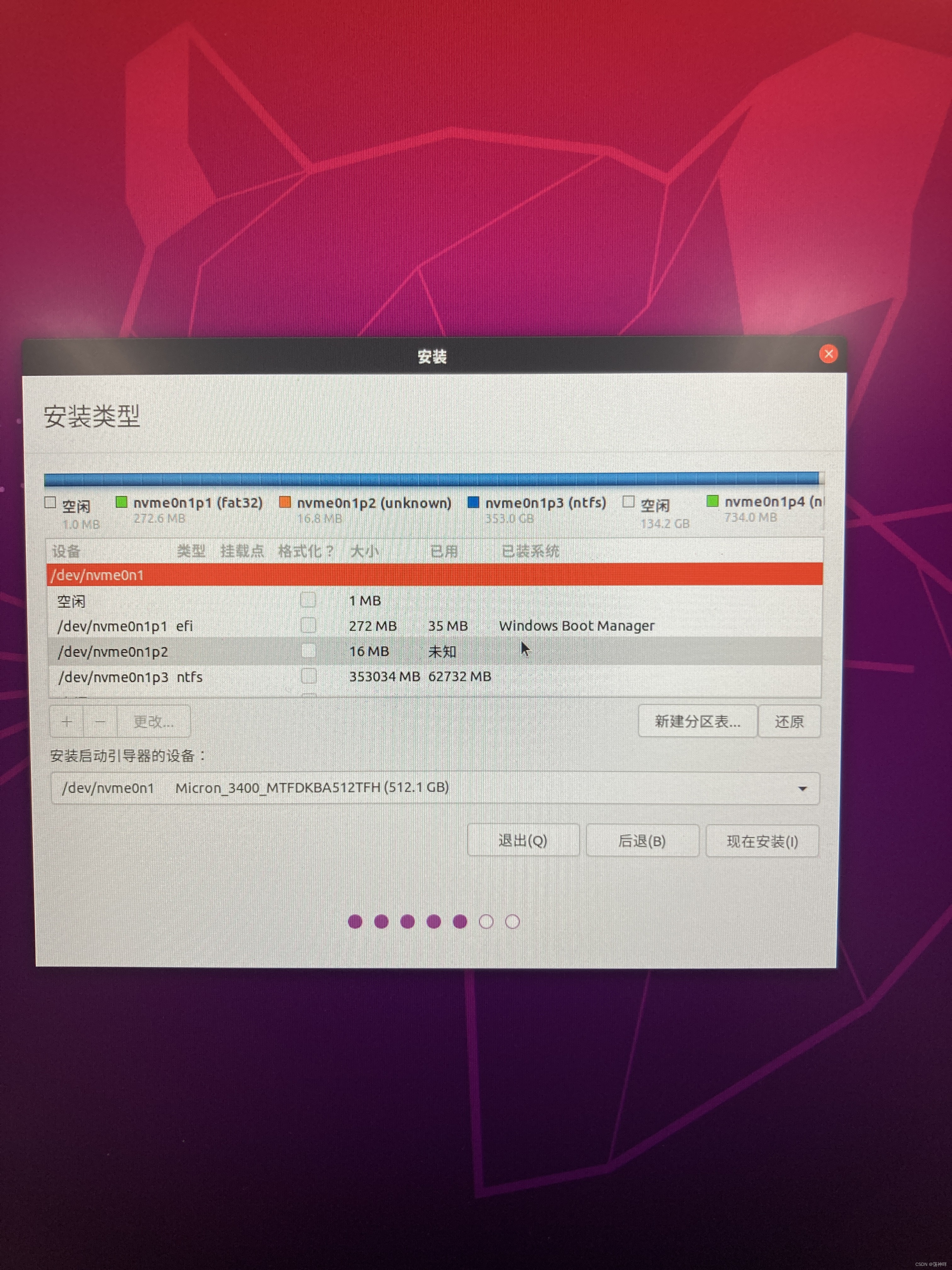Click blue nvme0n1p3 ntfs legend square
The height and width of the screenshot is (1270, 952).
[x=473, y=502]
